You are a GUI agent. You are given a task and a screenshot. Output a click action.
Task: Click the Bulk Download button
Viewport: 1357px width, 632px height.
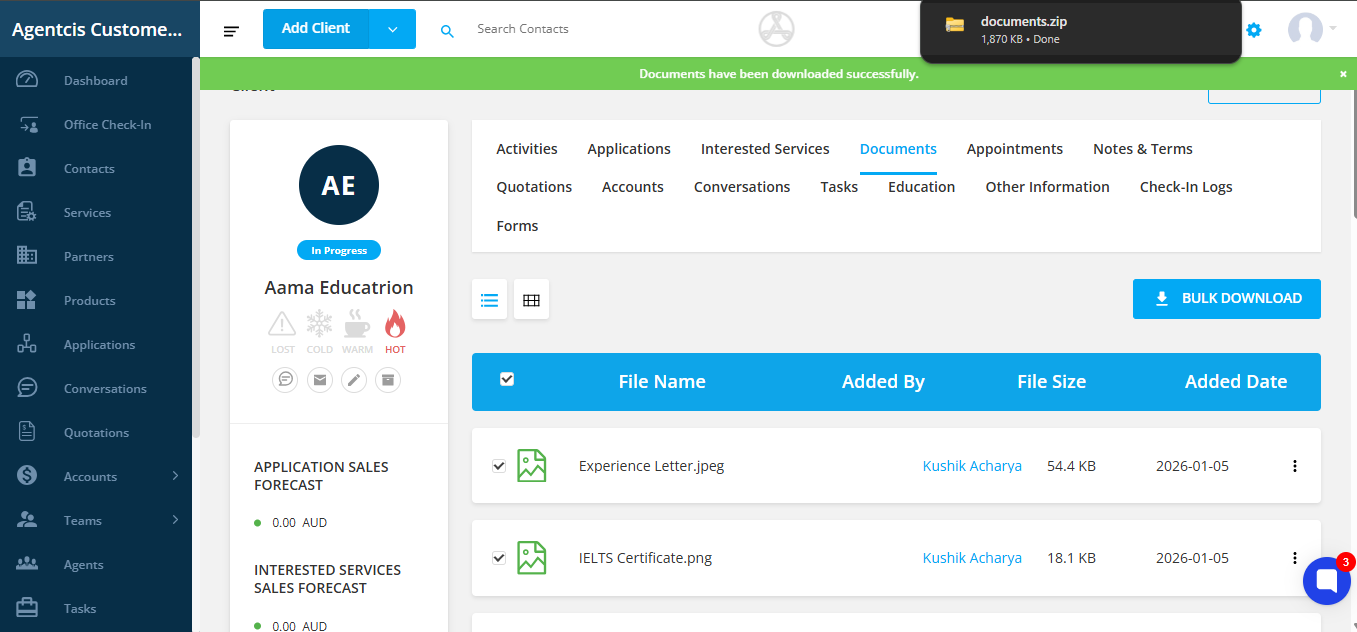1227,299
